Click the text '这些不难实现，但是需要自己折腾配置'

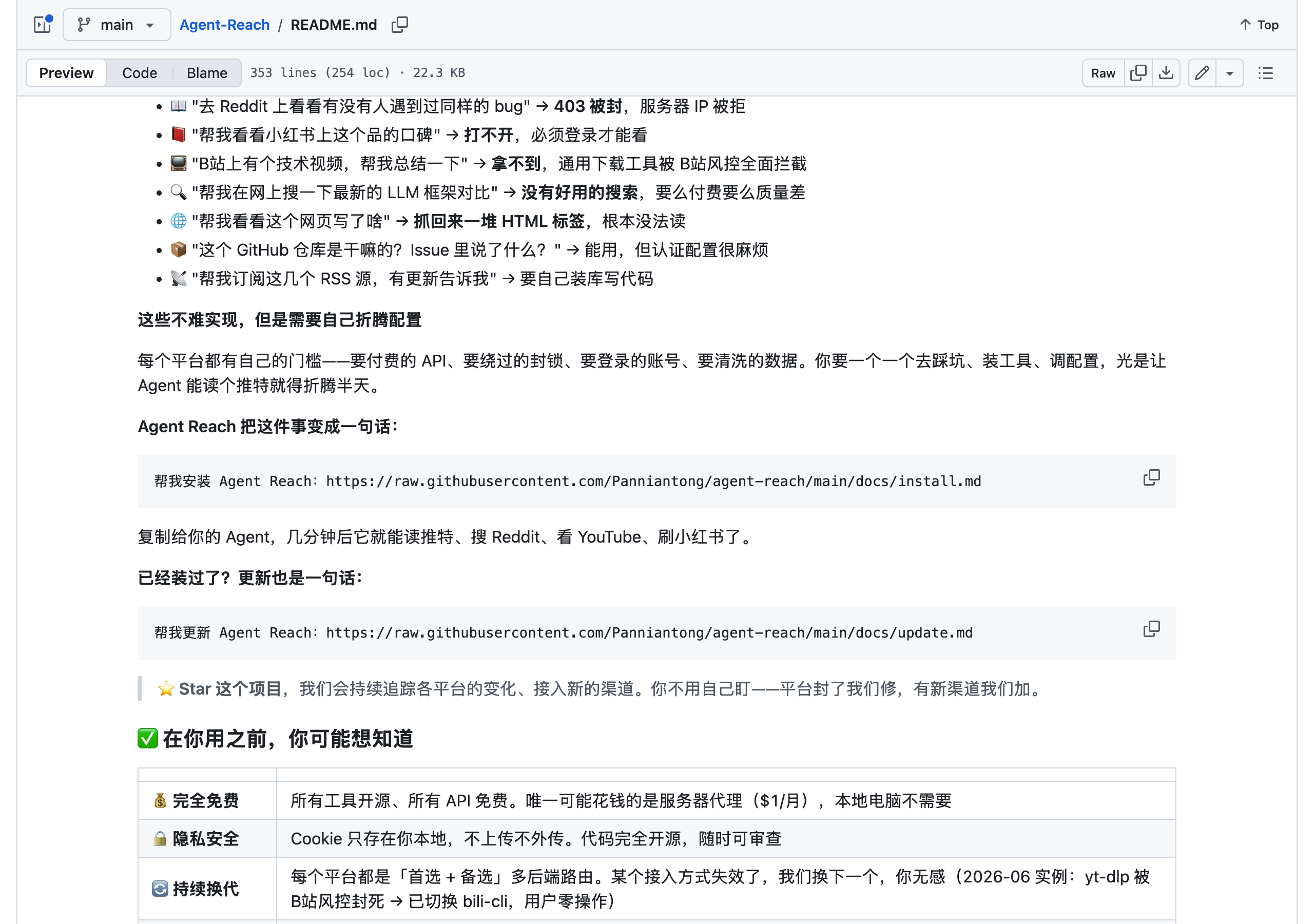click(280, 319)
